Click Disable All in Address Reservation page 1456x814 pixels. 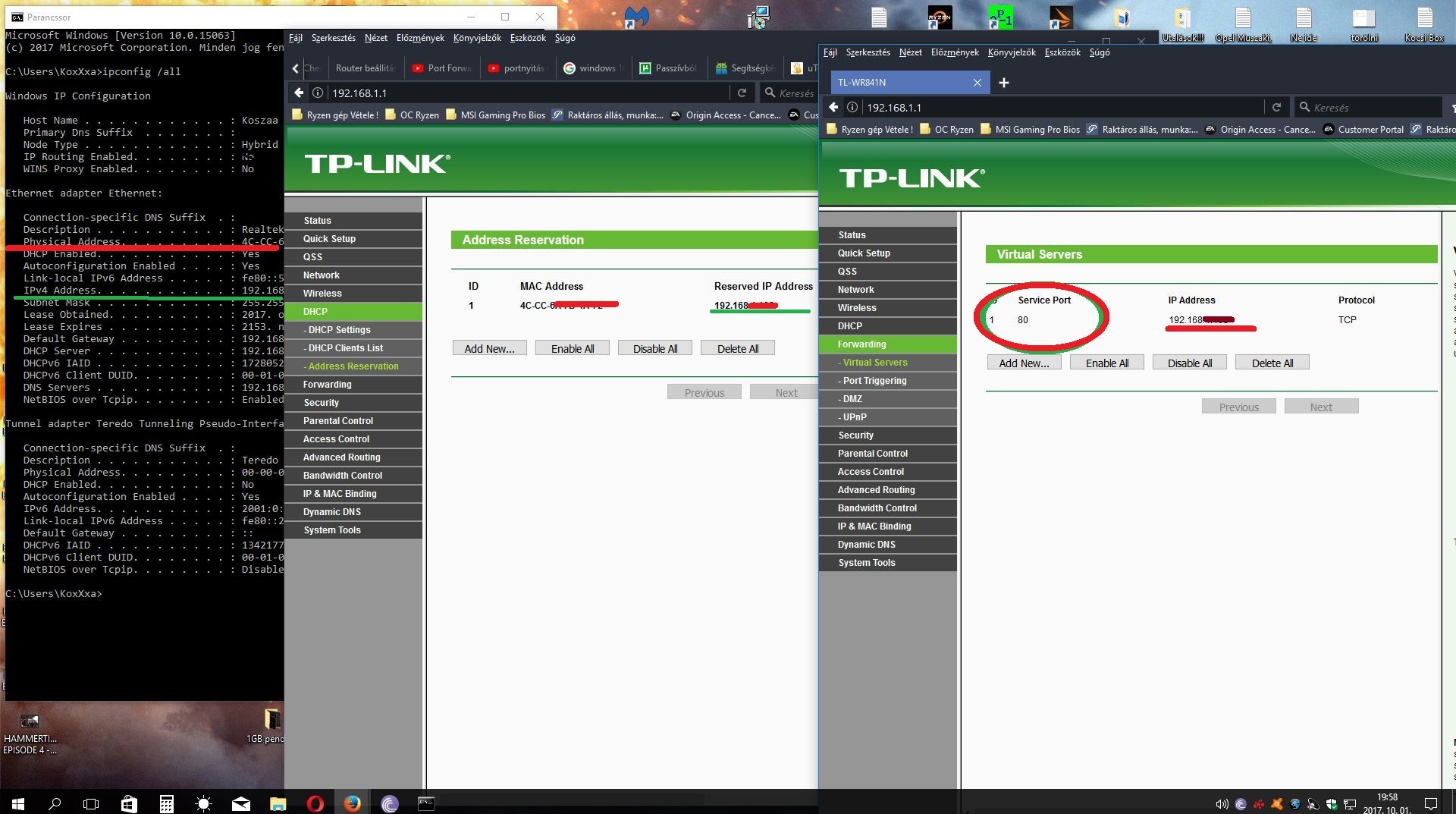655,348
